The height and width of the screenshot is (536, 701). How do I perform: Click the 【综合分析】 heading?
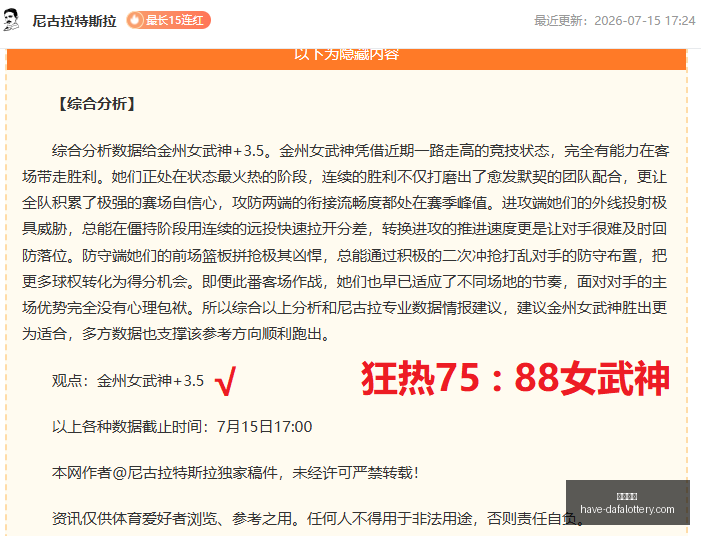(97, 104)
